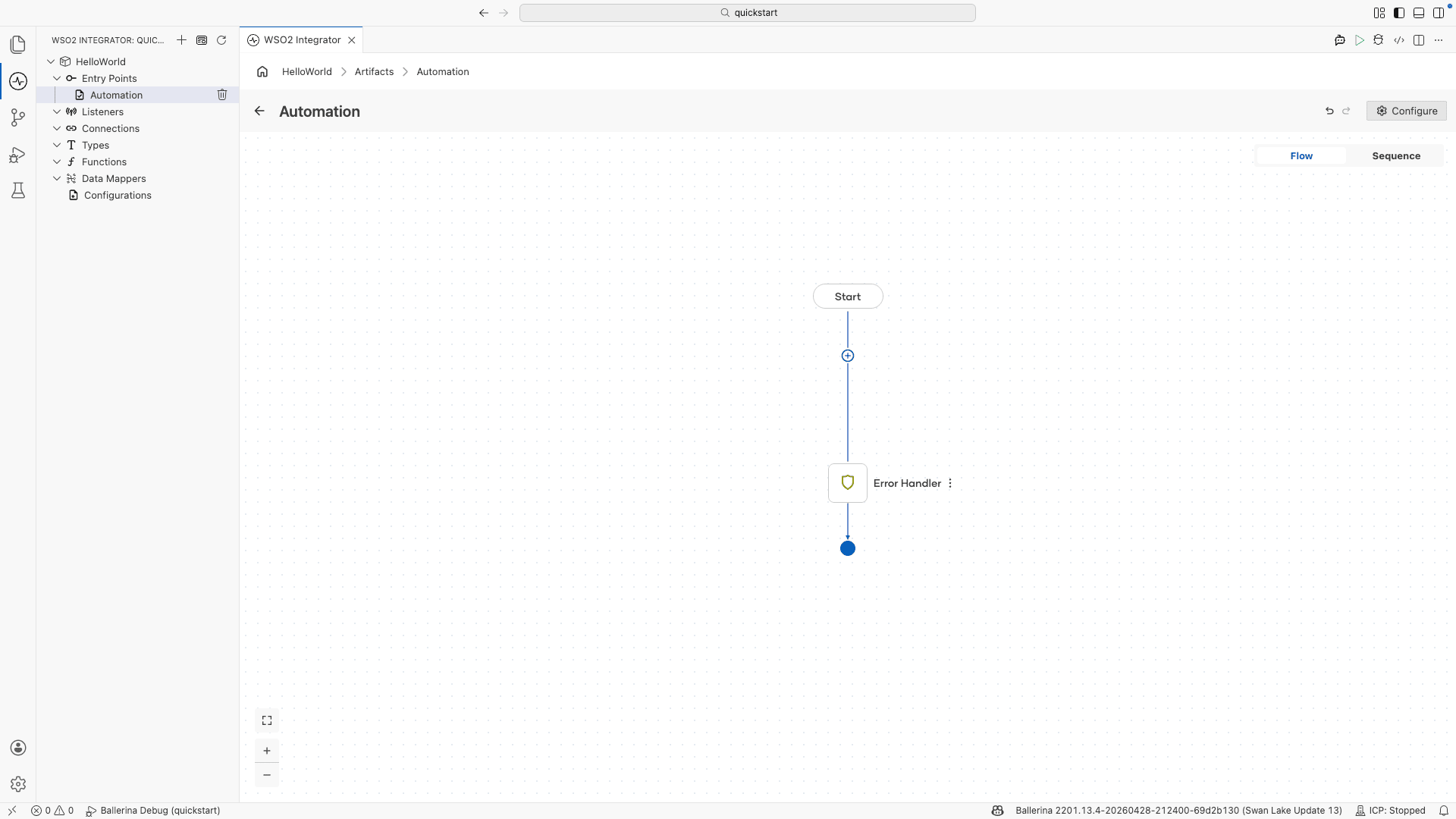
Task: Split the editor to the right
Action: coord(1419,40)
